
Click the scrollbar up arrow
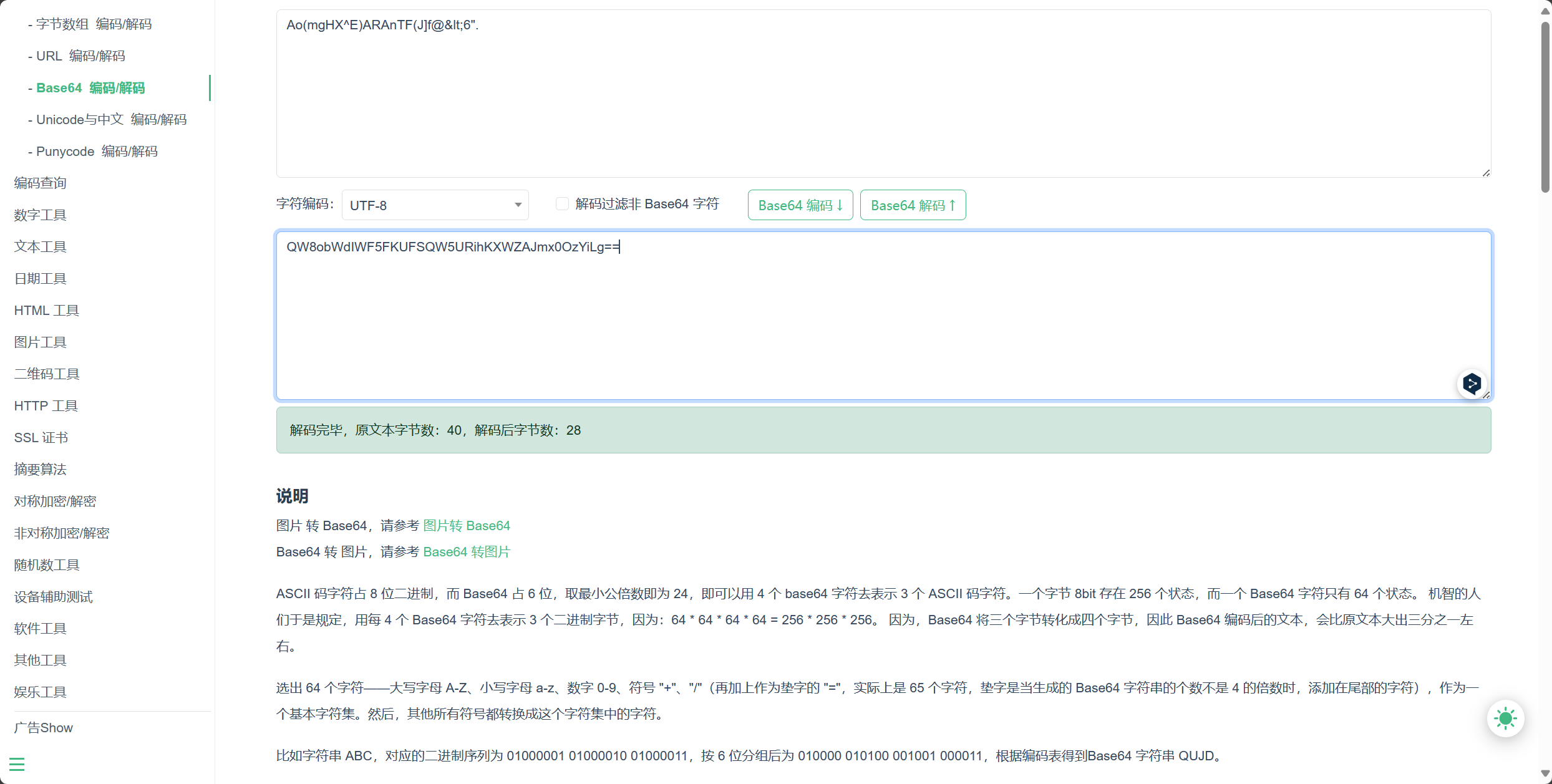click(x=1545, y=11)
